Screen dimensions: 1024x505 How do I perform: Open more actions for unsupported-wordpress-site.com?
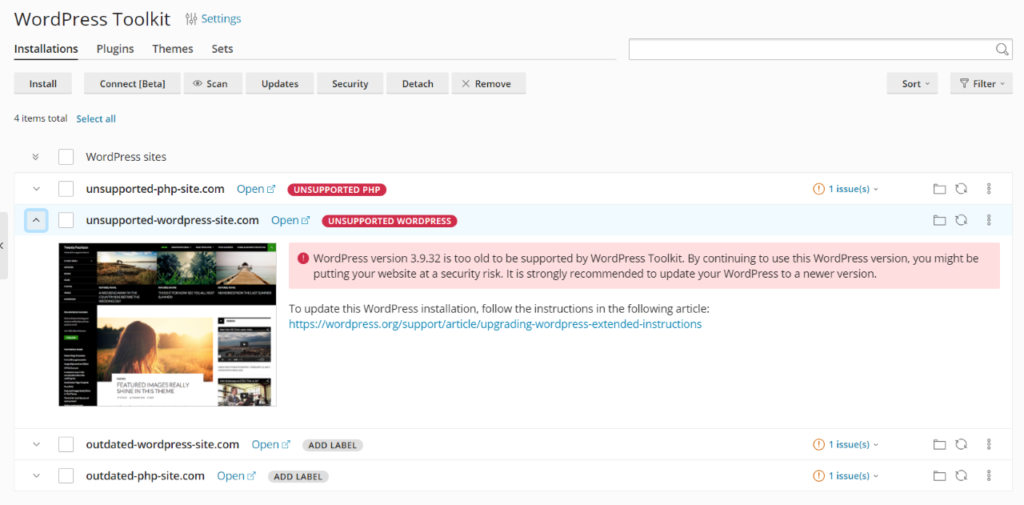(x=989, y=220)
